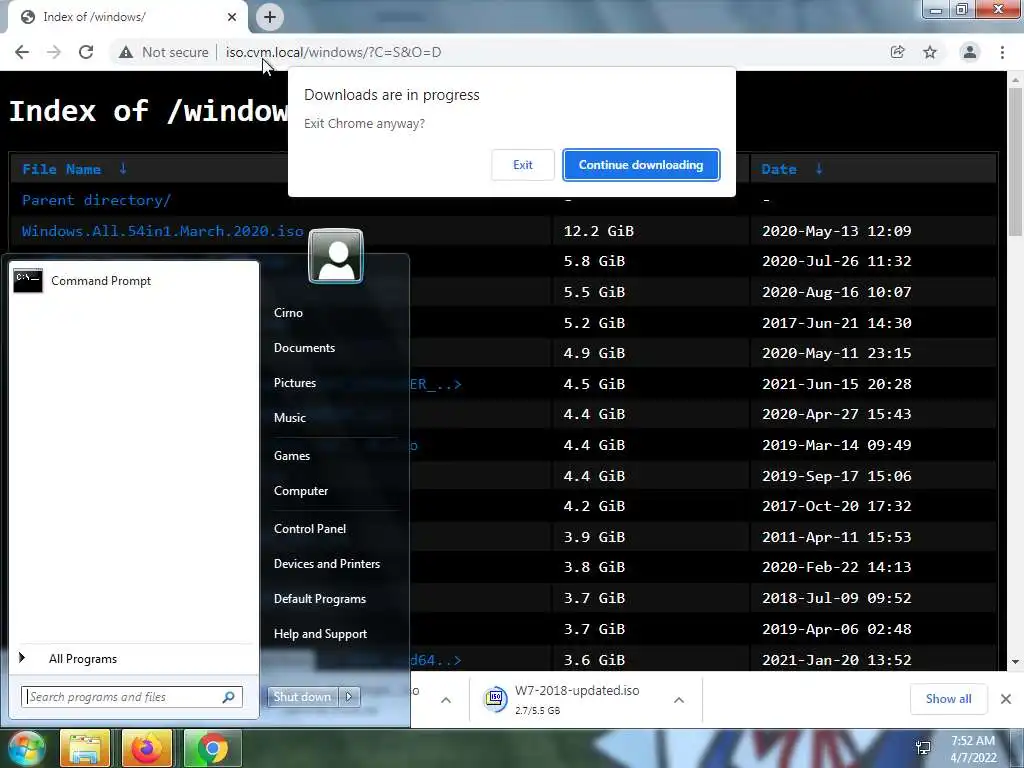Click the browser forward arrow

point(54,52)
